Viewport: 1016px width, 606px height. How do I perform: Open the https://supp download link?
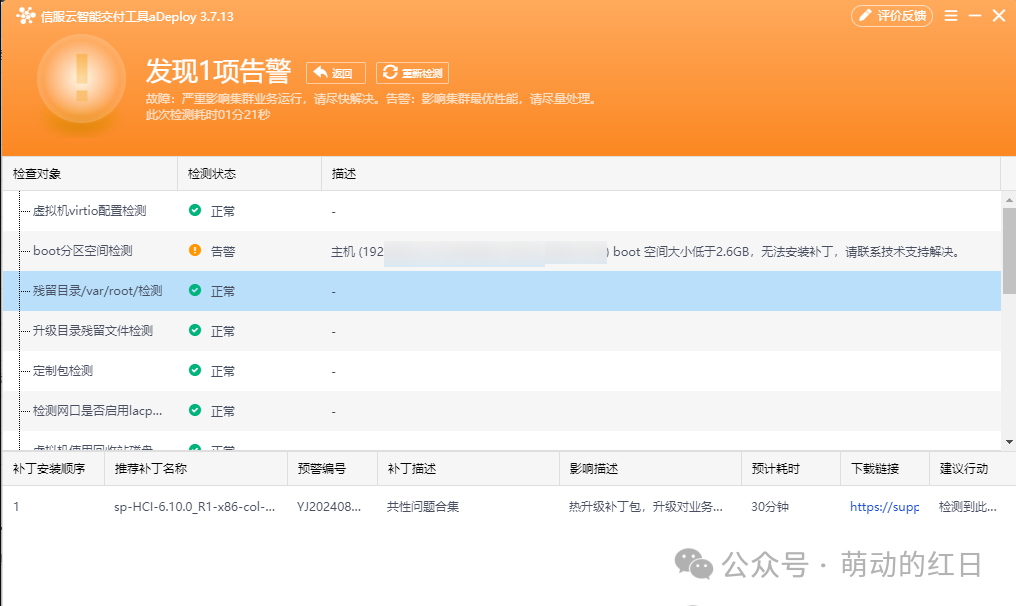click(x=884, y=507)
